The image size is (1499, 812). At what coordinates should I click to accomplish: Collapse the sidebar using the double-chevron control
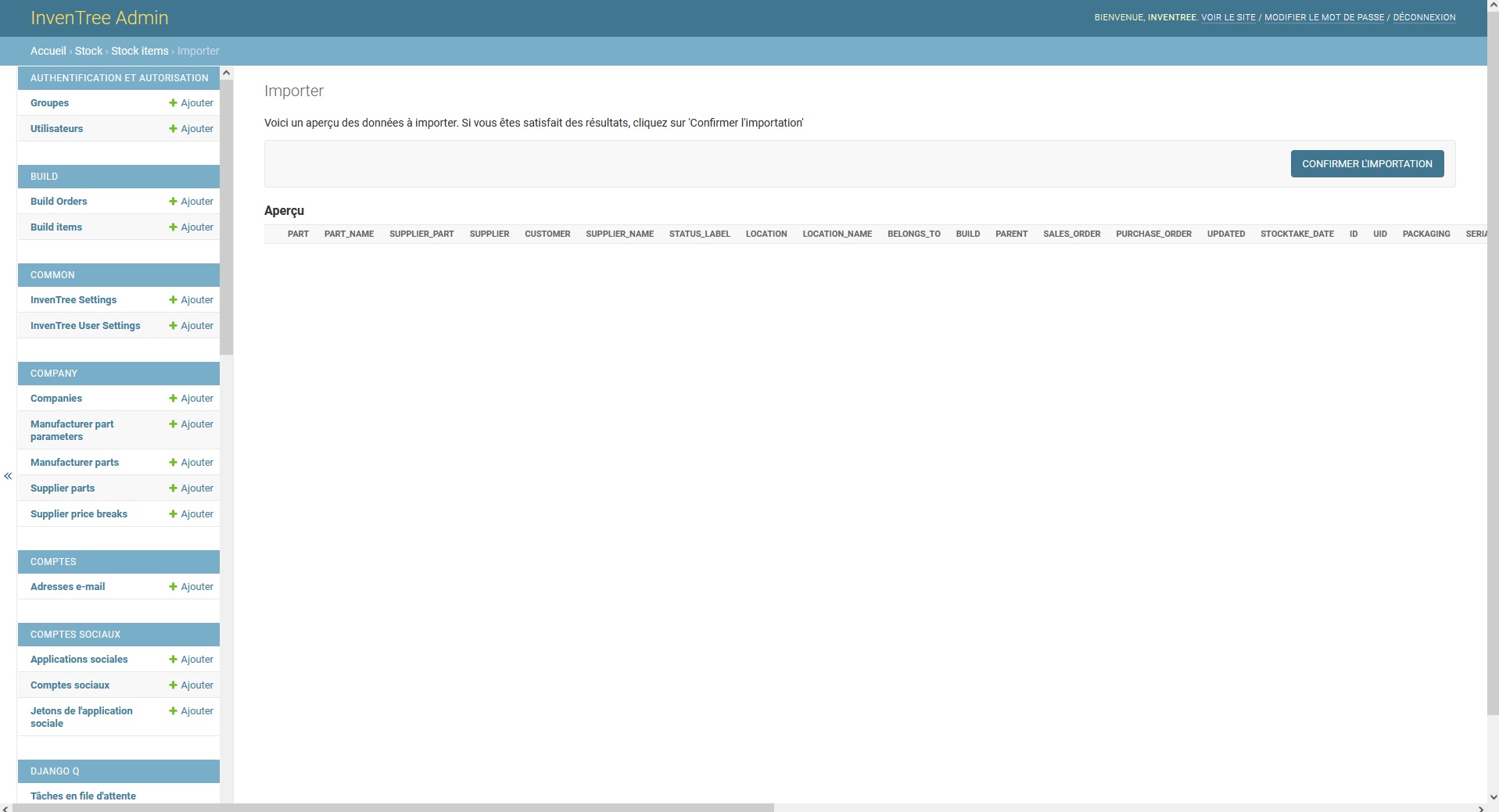[7, 476]
